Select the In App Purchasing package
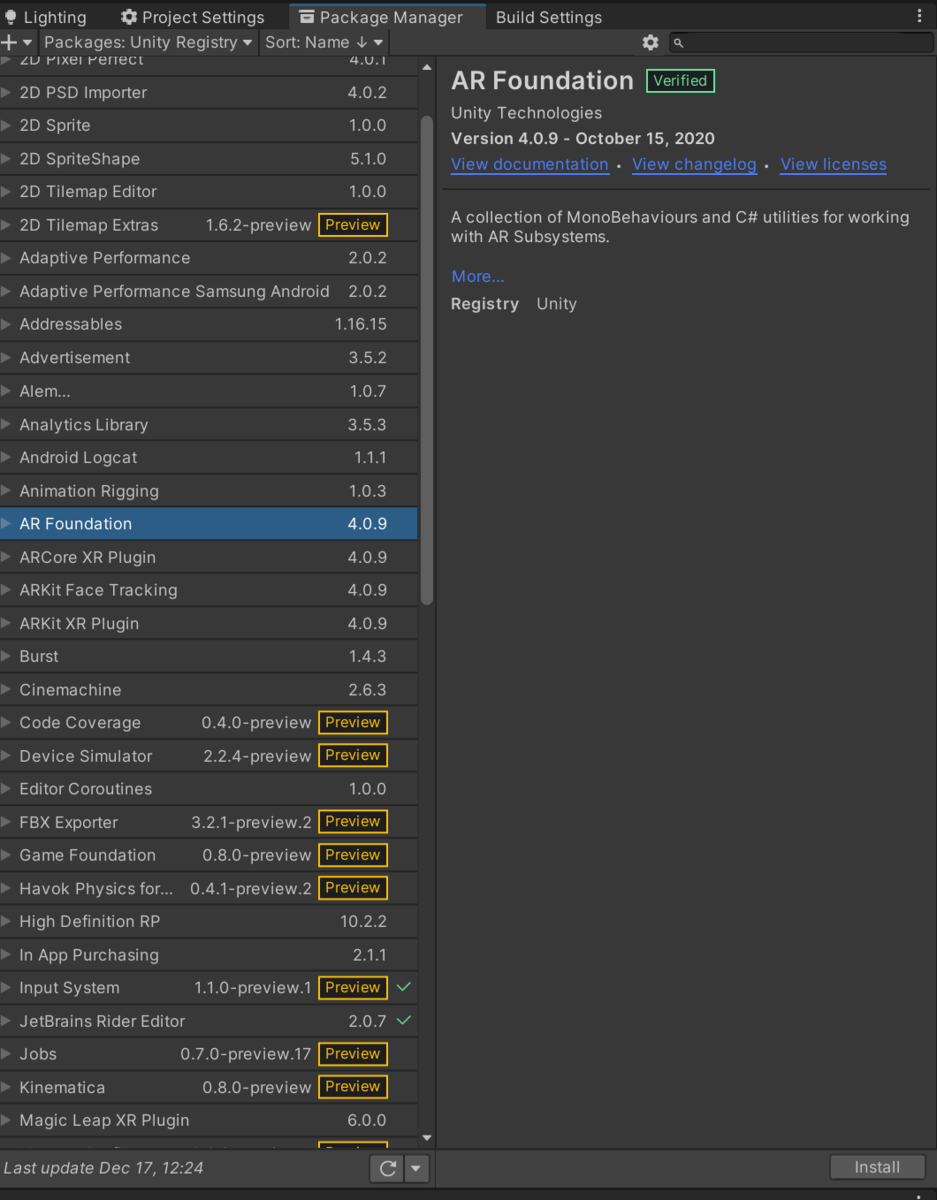937x1200 pixels. 209,954
